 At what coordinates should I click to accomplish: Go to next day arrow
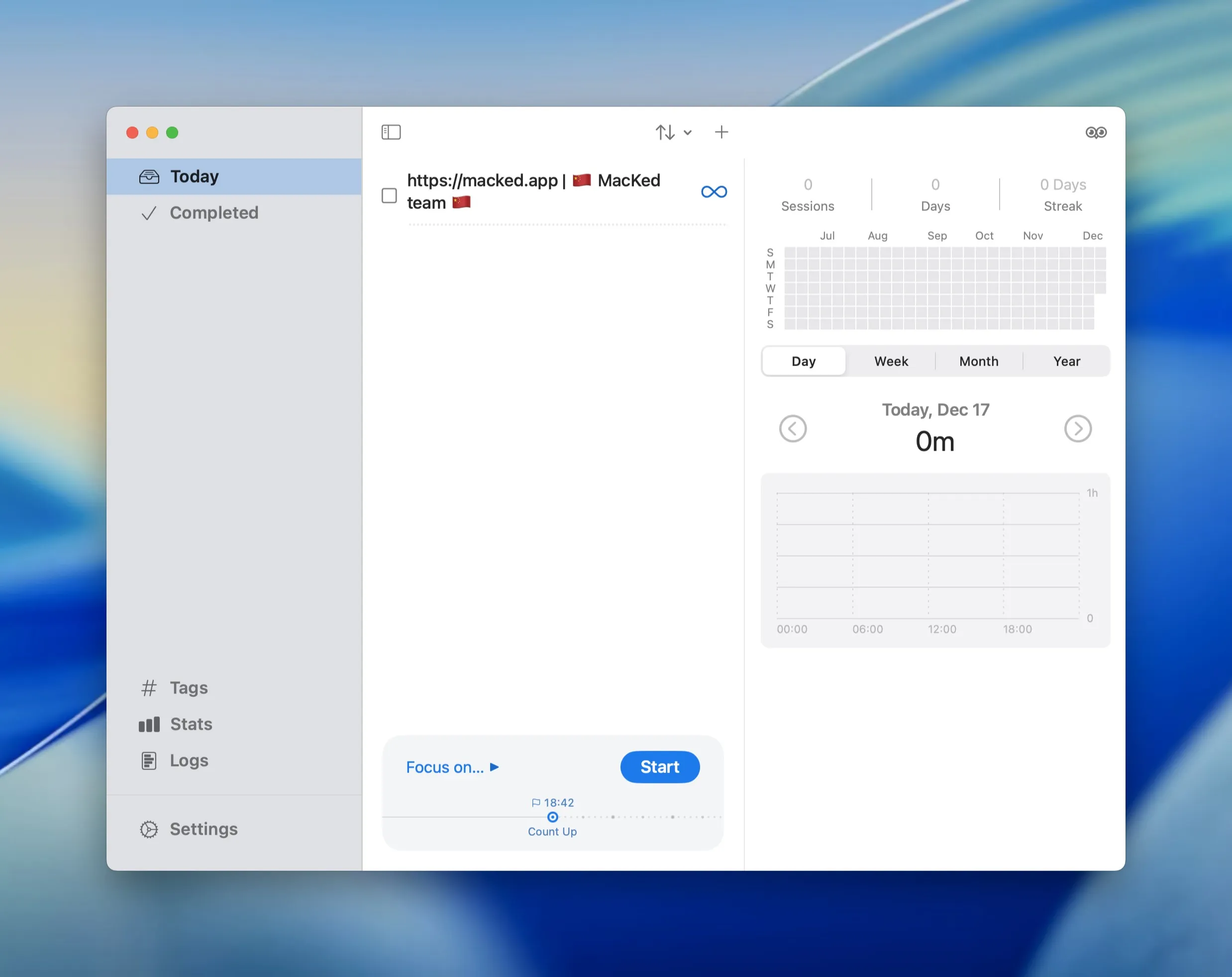tap(1077, 428)
